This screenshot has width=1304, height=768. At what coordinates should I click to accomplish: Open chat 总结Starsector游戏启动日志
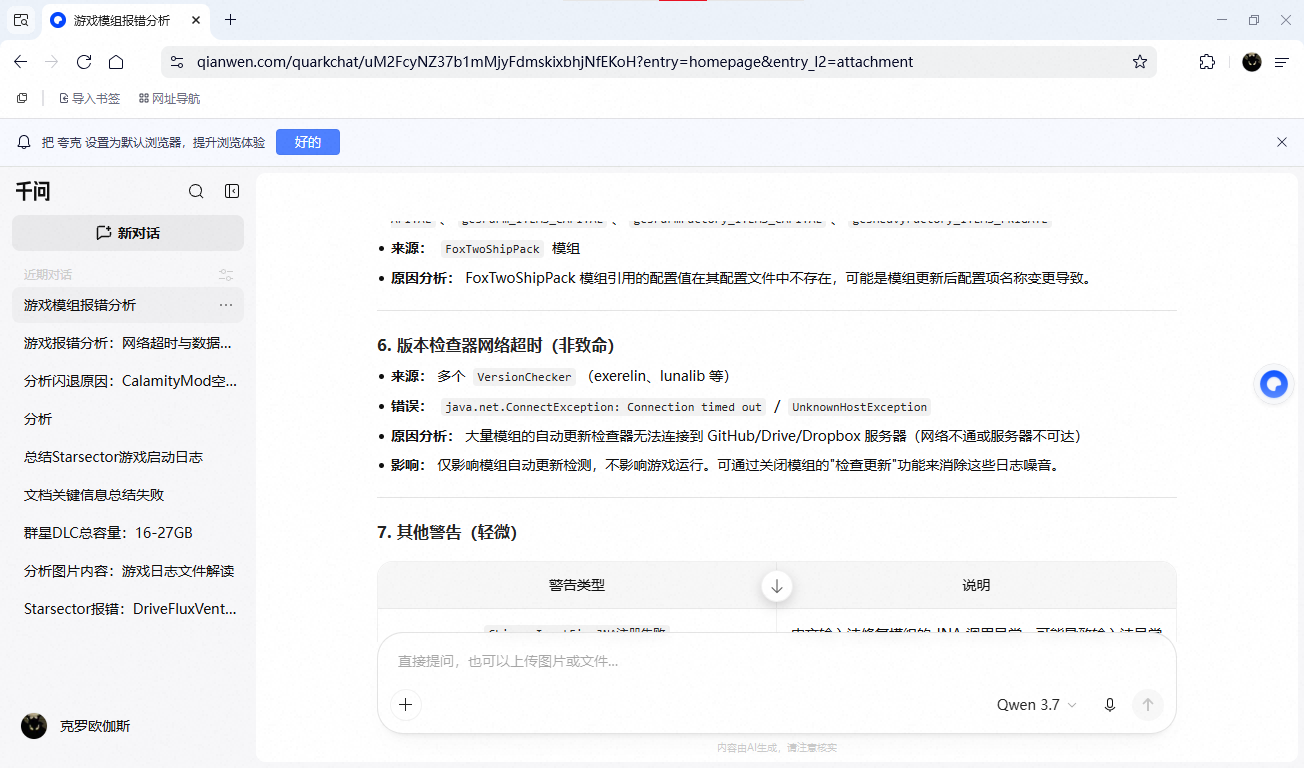(128, 457)
